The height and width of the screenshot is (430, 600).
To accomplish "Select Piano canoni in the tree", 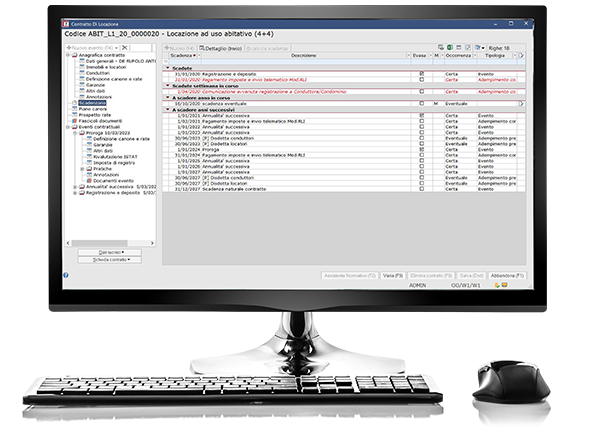I will [94, 108].
